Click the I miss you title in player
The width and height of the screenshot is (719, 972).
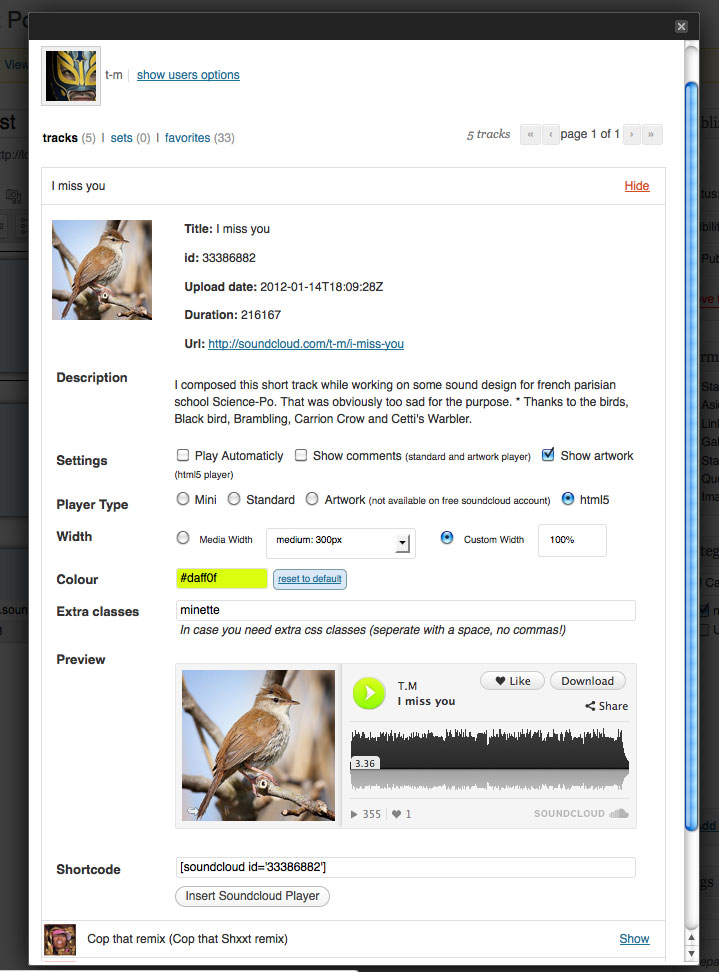pyautogui.click(x=426, y=701)
